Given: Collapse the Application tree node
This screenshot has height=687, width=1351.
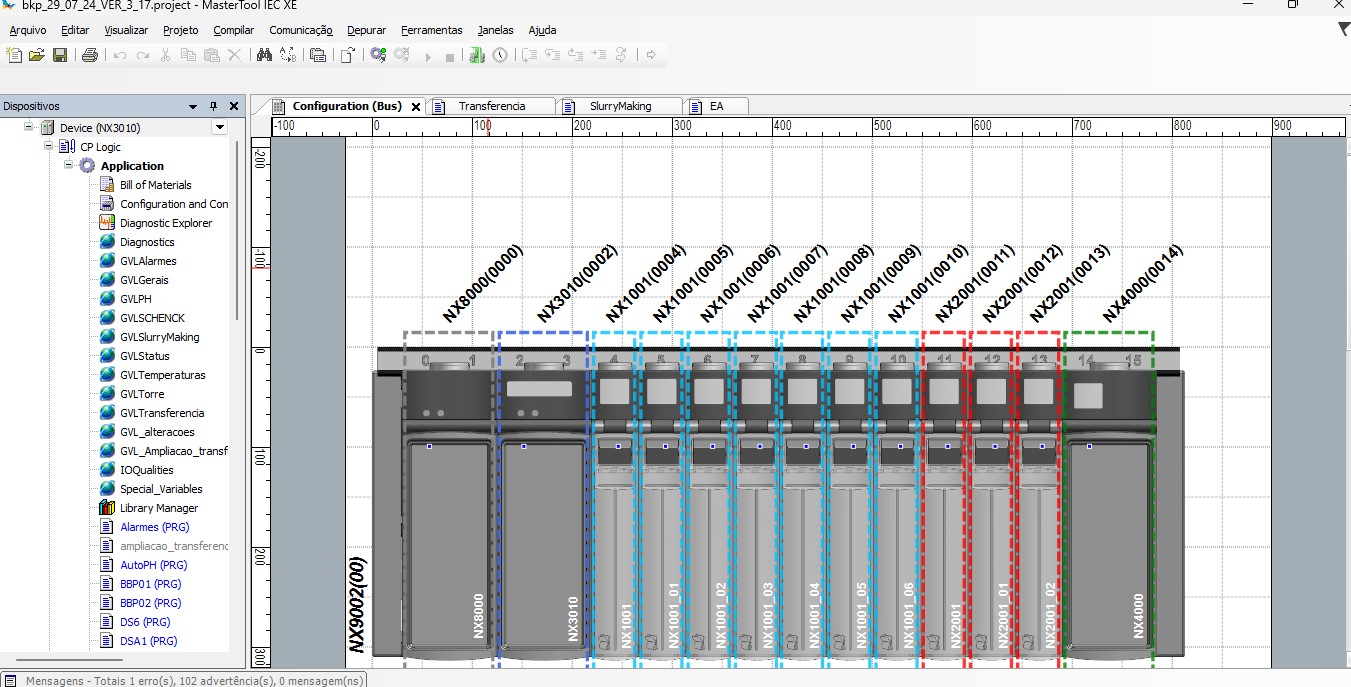Looking at the screenshot, I should [69, 165].
